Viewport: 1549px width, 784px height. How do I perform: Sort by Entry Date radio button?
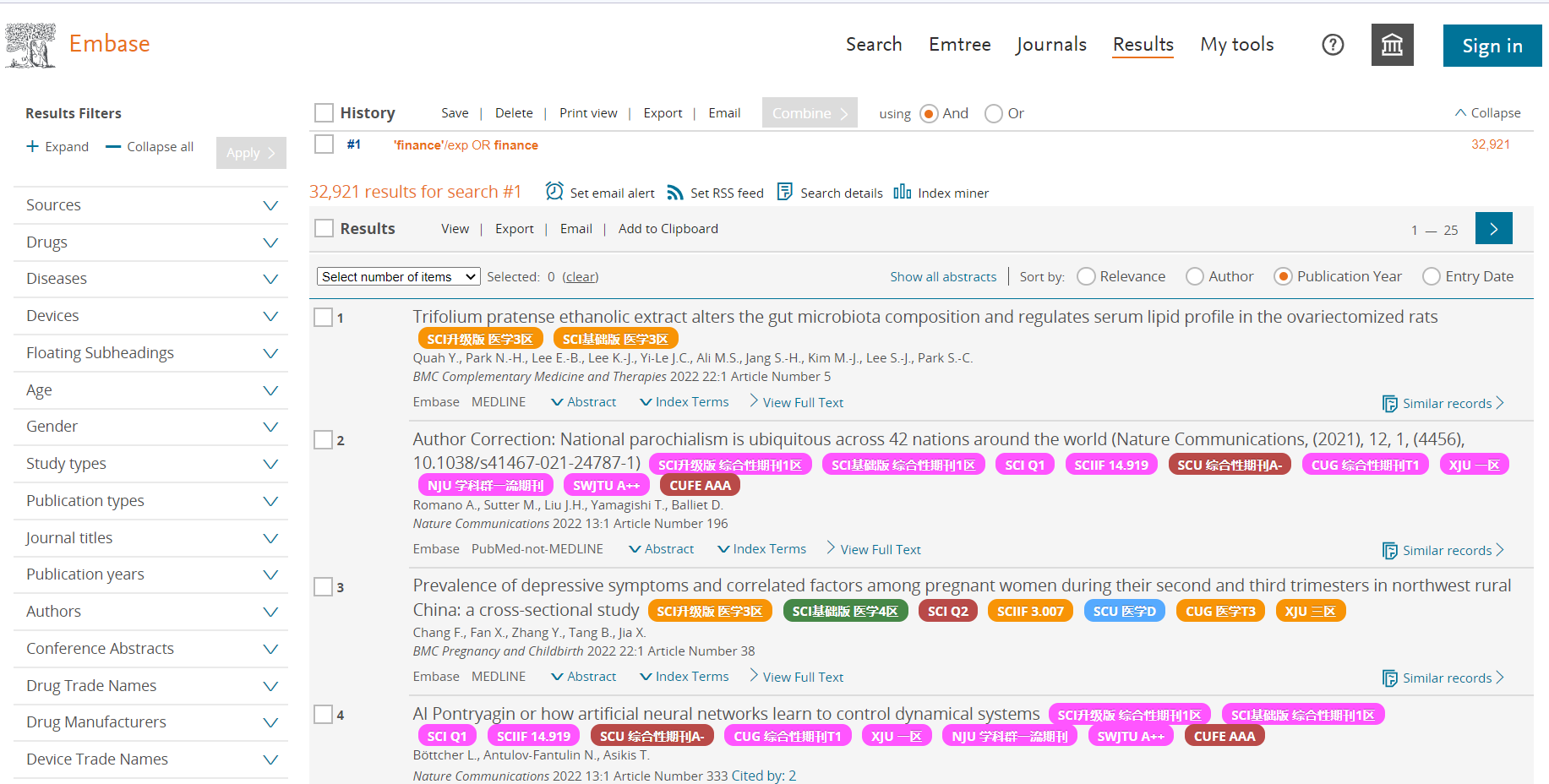point(1432,276)
